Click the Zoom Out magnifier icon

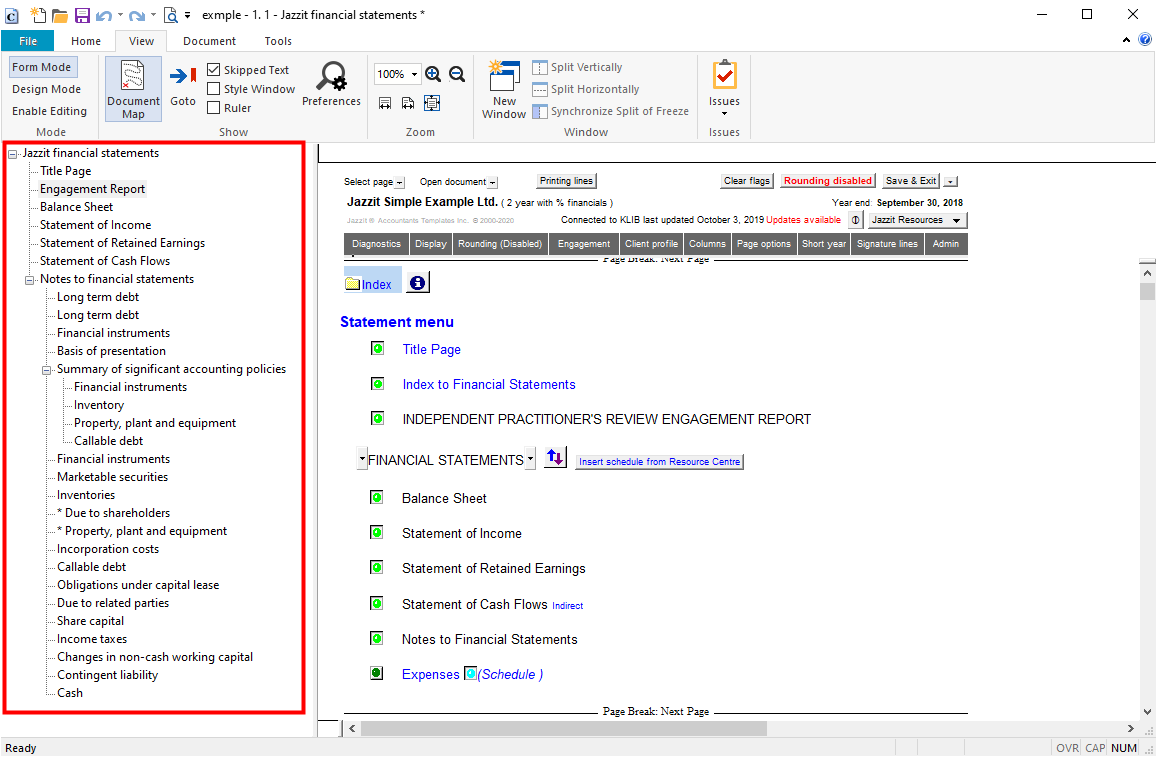pos(457,74)
